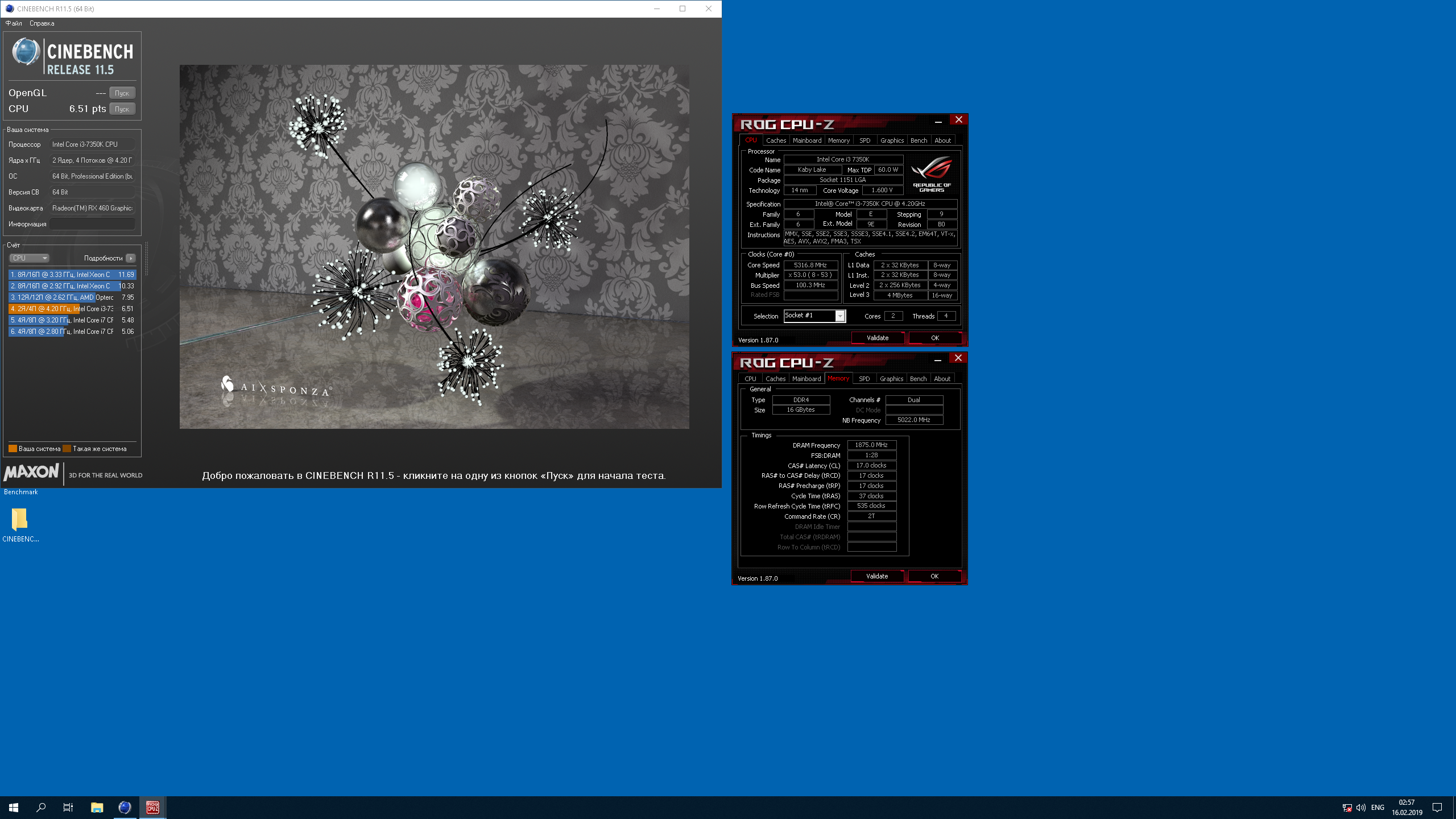Click the MAXON logo

pyautogui.click(x=31, y=472)
